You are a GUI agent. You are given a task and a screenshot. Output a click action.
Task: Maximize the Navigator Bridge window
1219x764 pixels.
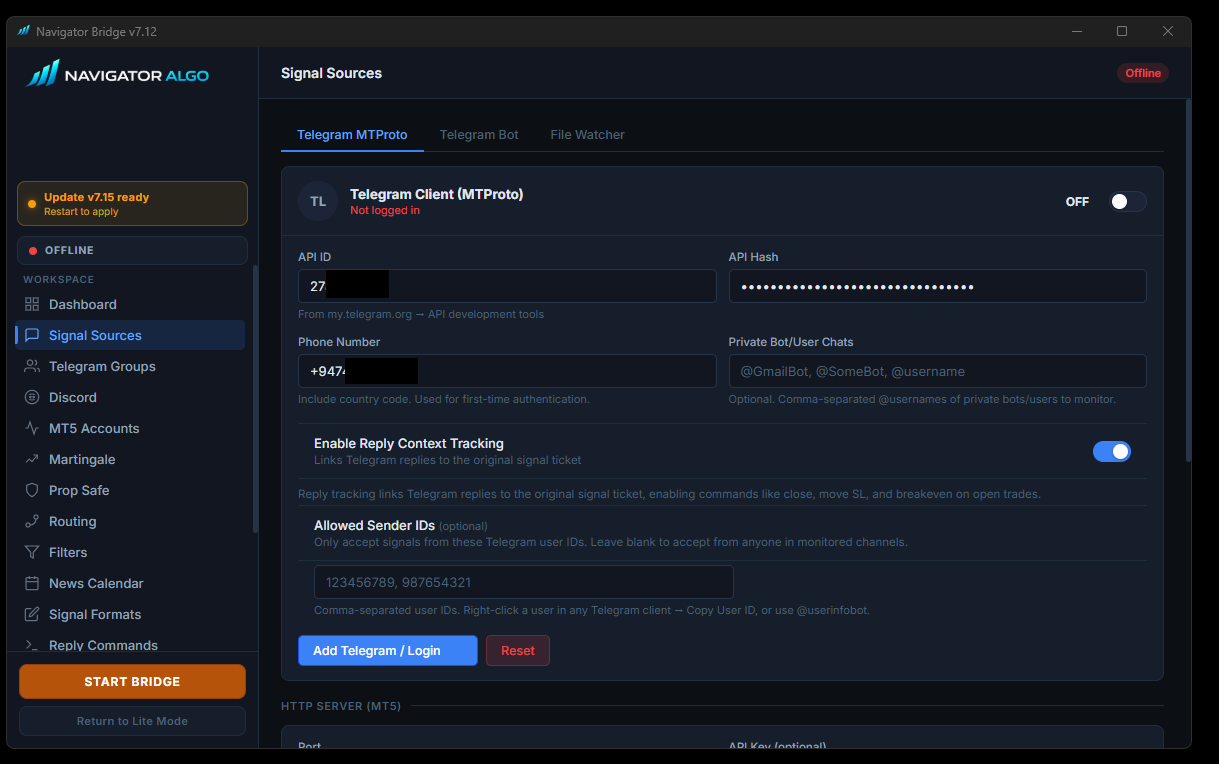pos(1122,31)
